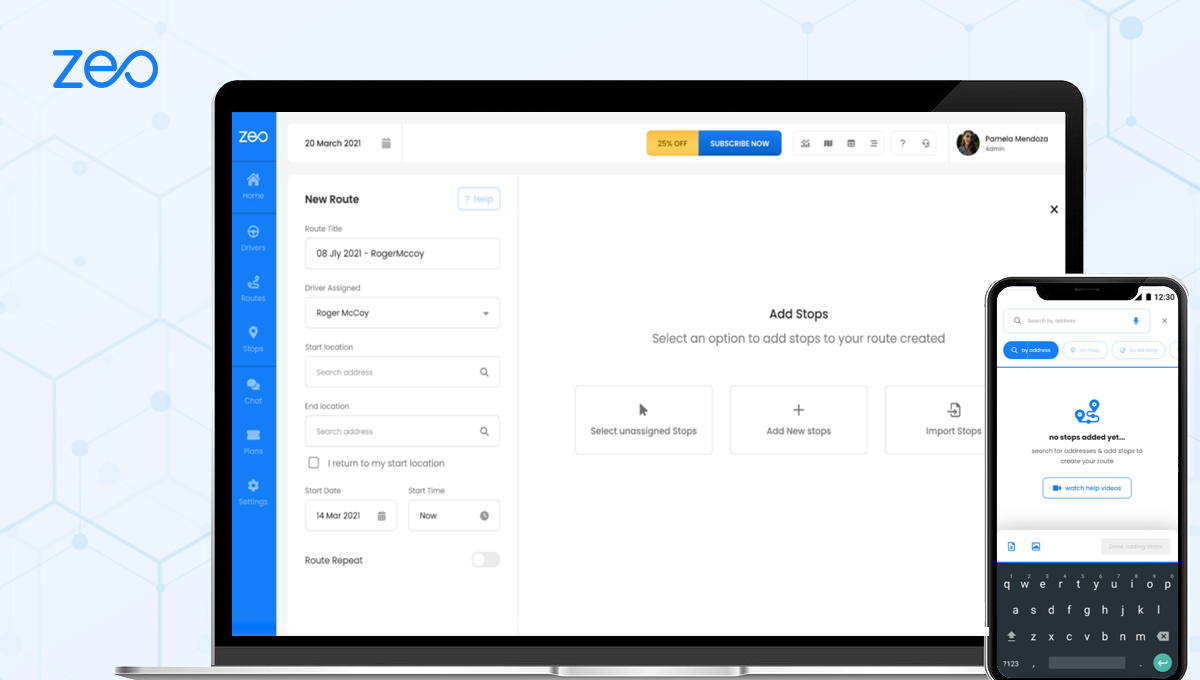Switch to table view icon
Screen dimensions: 1200x680
pyautogui.click(x=851, y=143)
